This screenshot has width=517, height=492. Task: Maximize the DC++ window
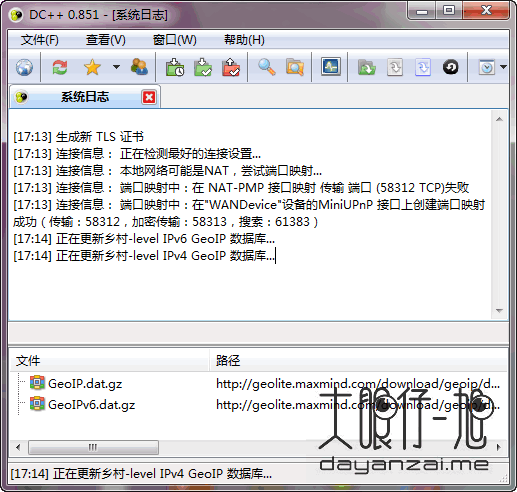[x=449, y=11]
